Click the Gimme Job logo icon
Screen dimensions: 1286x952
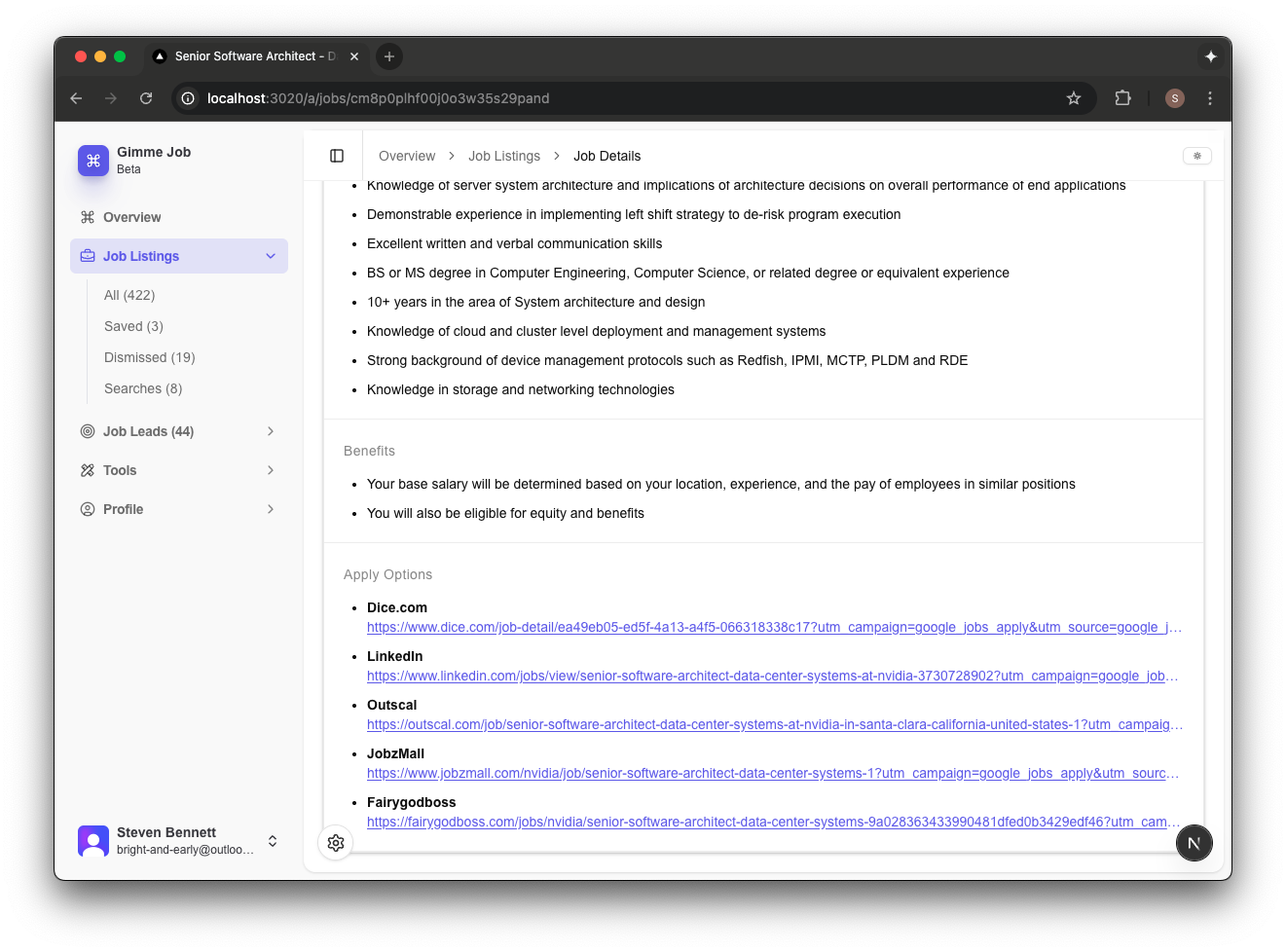point(93,161)
